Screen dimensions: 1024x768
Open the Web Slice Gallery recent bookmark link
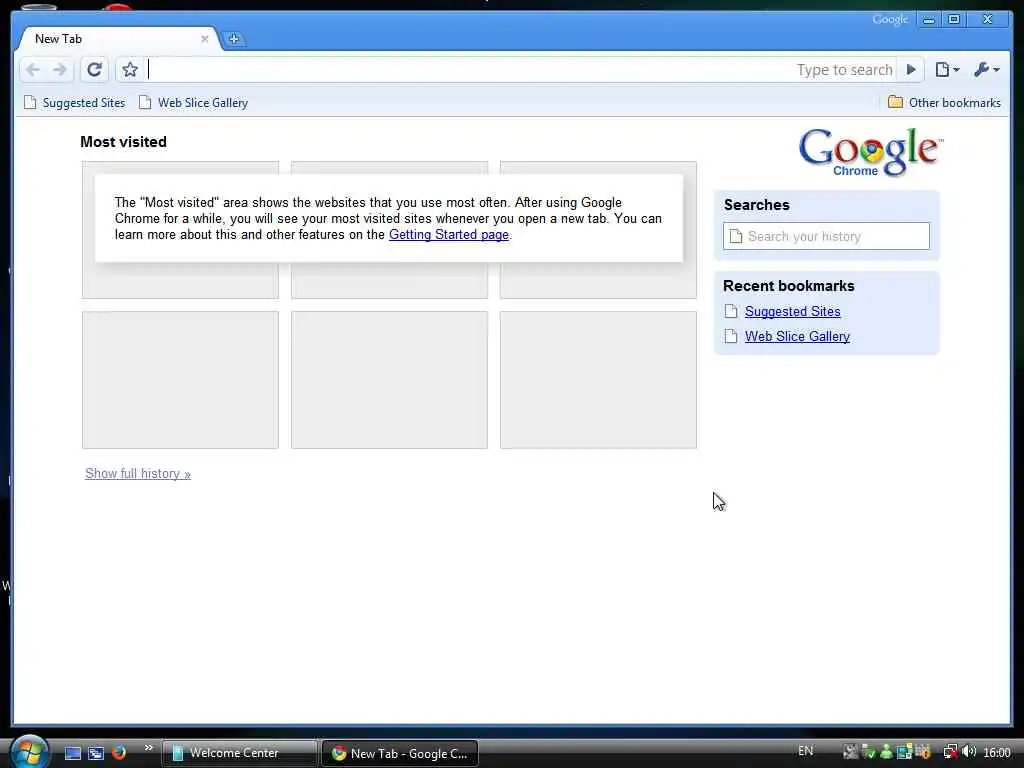tap(797, 336)
